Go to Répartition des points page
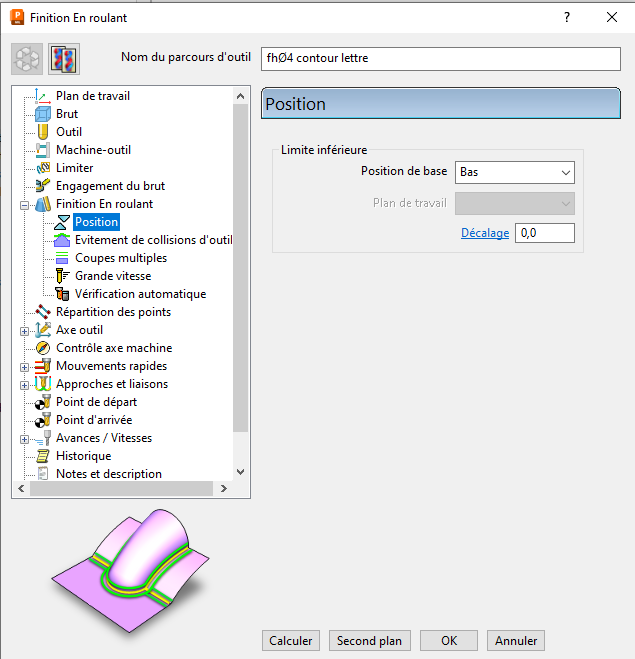Image resolution: width=635 pixels, height=659 pixels. tap(113, 312)
